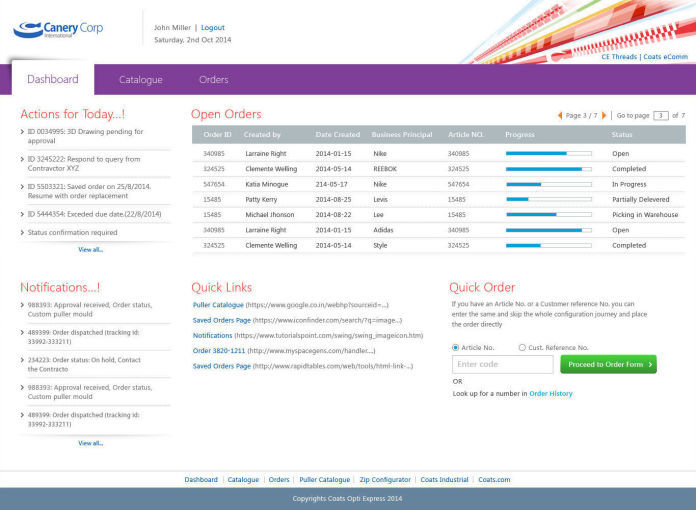This screenshot has width=696, height=510.
Task: Click Progress column header
Action: [x=520, y=134]
